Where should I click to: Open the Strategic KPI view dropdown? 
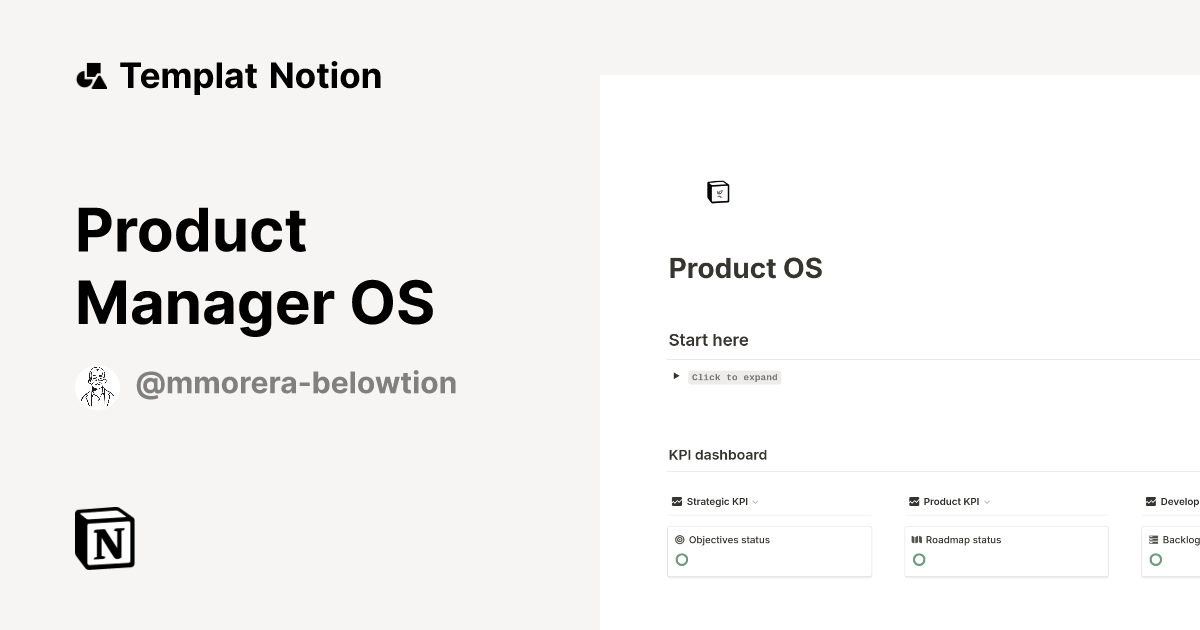click(757, 501)
